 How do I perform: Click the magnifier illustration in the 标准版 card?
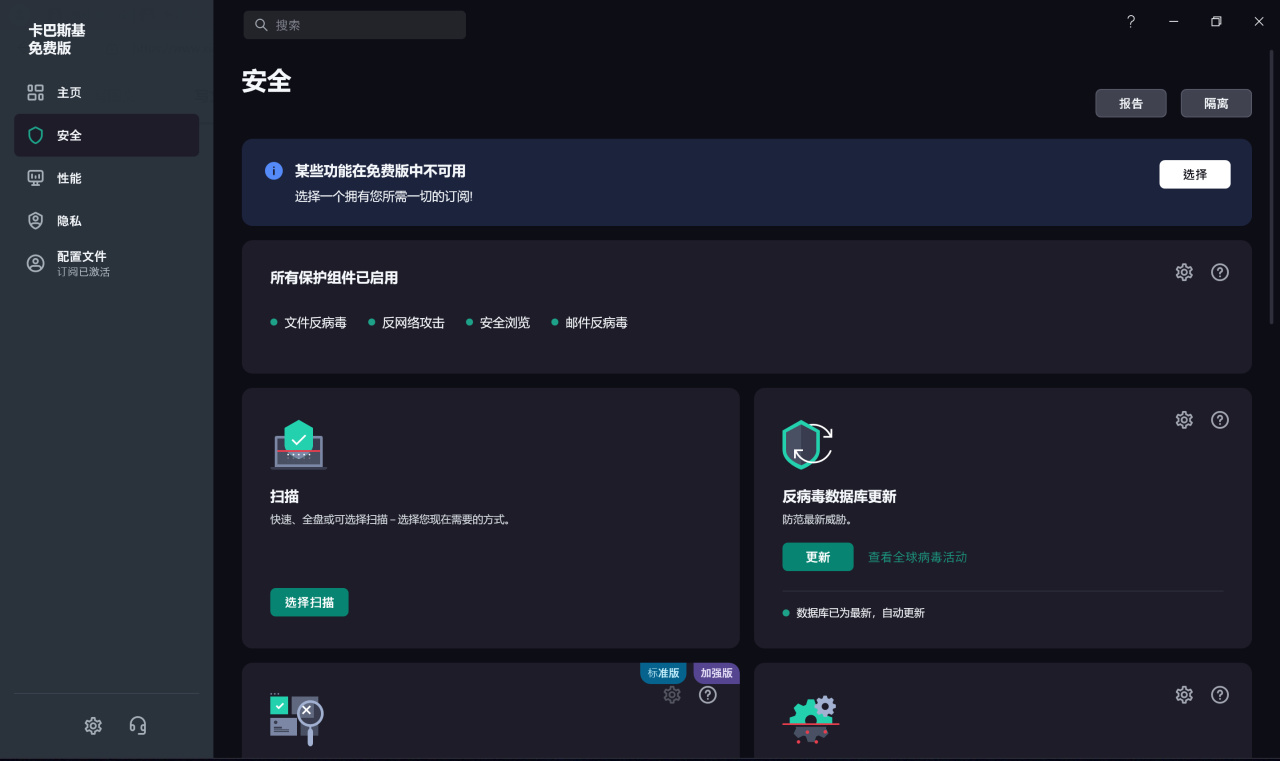tap(297, 719)
